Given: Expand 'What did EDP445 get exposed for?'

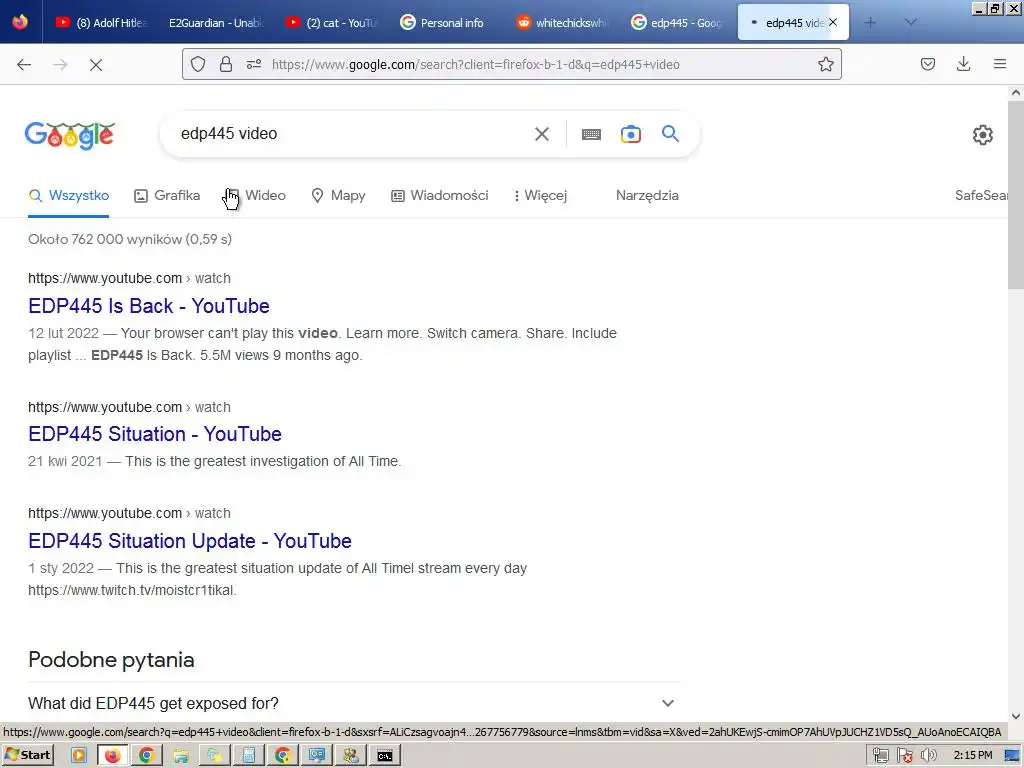Looking at the screenshot, I should pos(353,703).
